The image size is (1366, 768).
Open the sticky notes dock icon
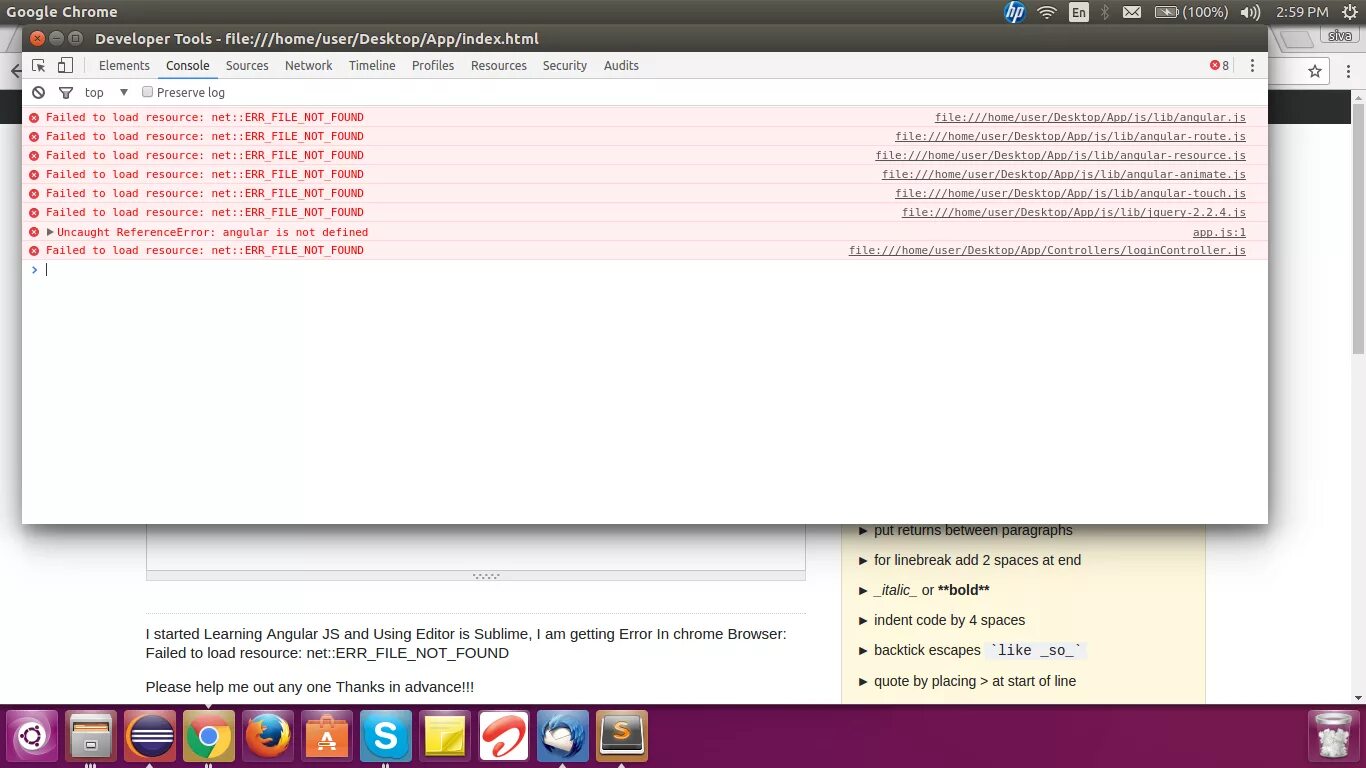445,737
